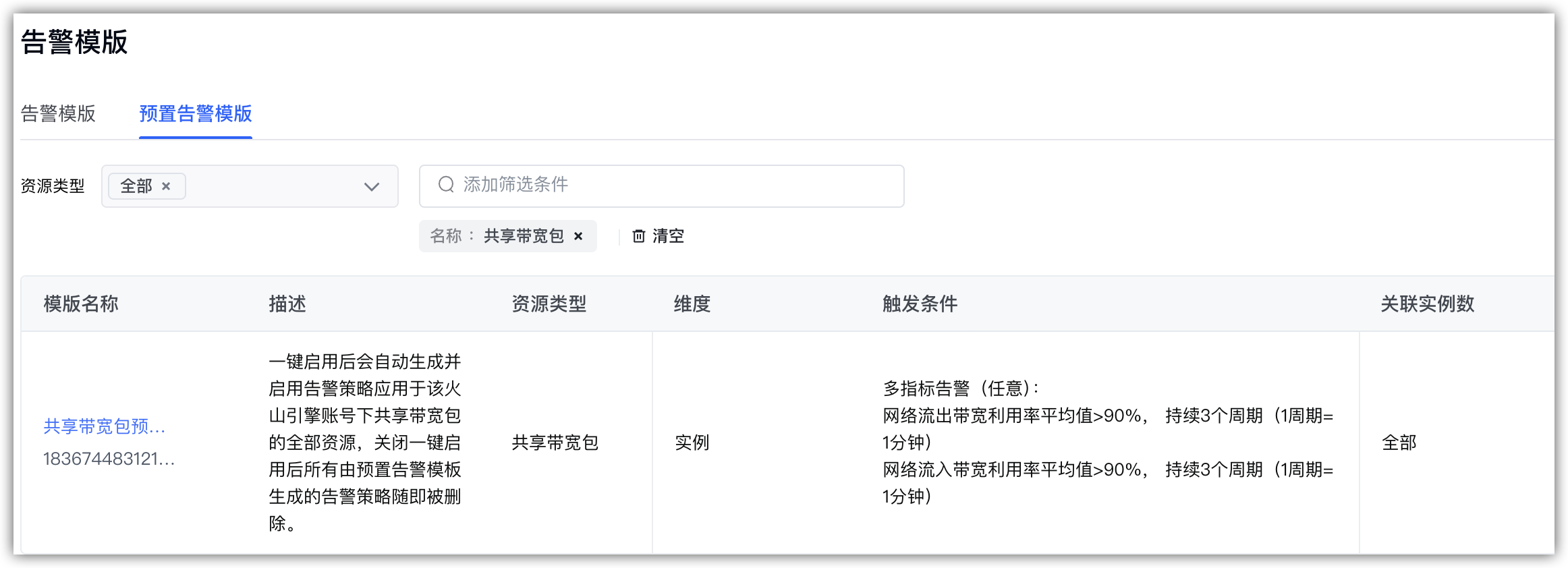Screen dimensions: 1568x568
Task: Focus the 添加筛选条件 filter input
Action: point(661,186)
